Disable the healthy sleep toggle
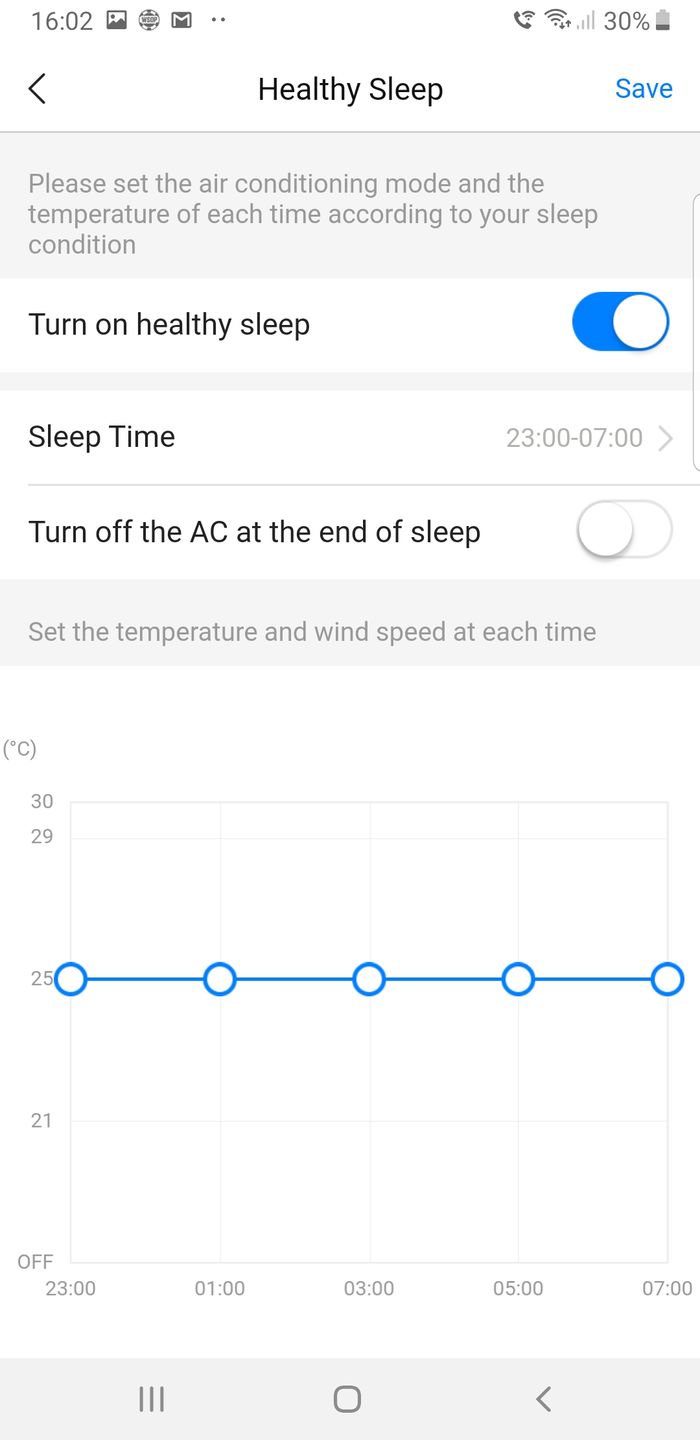Image resolution: width=700 pixels, height=1440 pixels. (x=620, y=322)
